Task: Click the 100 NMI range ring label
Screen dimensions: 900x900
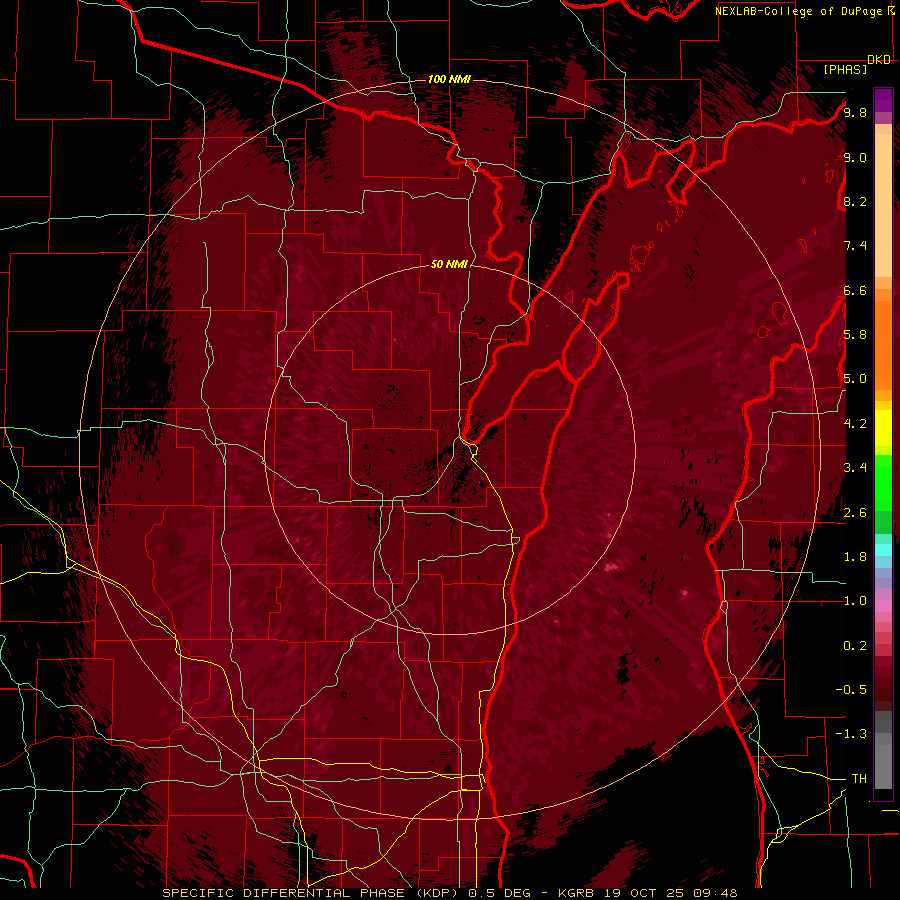Action: click(449, 79)
